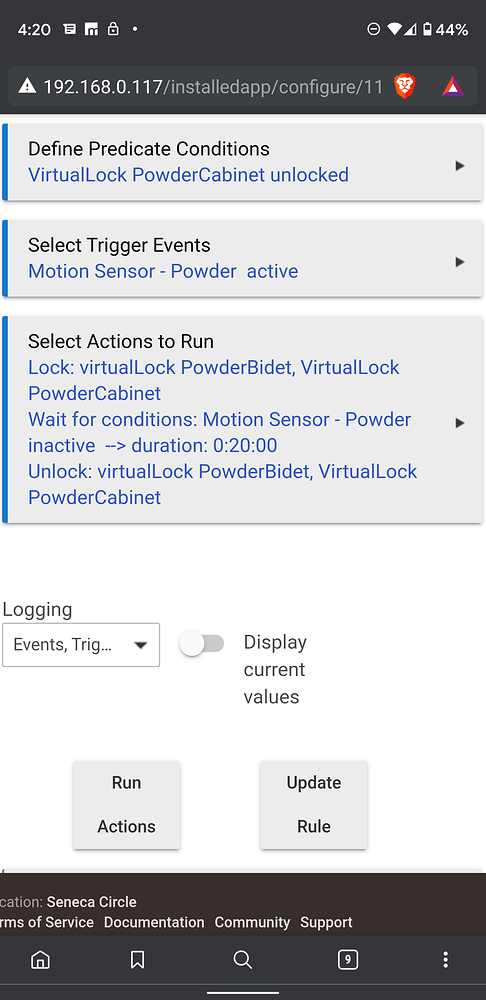Tap the insecure connection warning triangle
486x1000 pixels.
point(27,86)
